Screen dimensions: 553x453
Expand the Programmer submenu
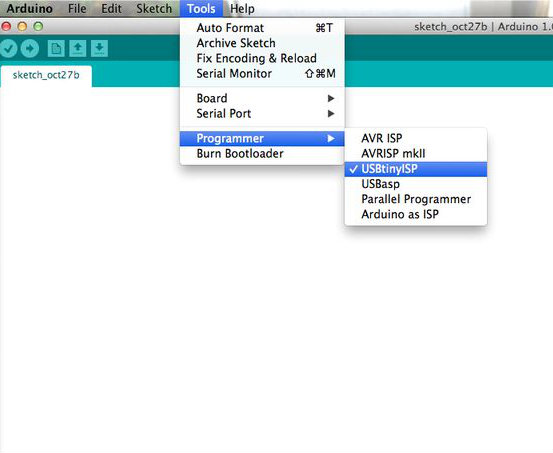click(262, 138)
